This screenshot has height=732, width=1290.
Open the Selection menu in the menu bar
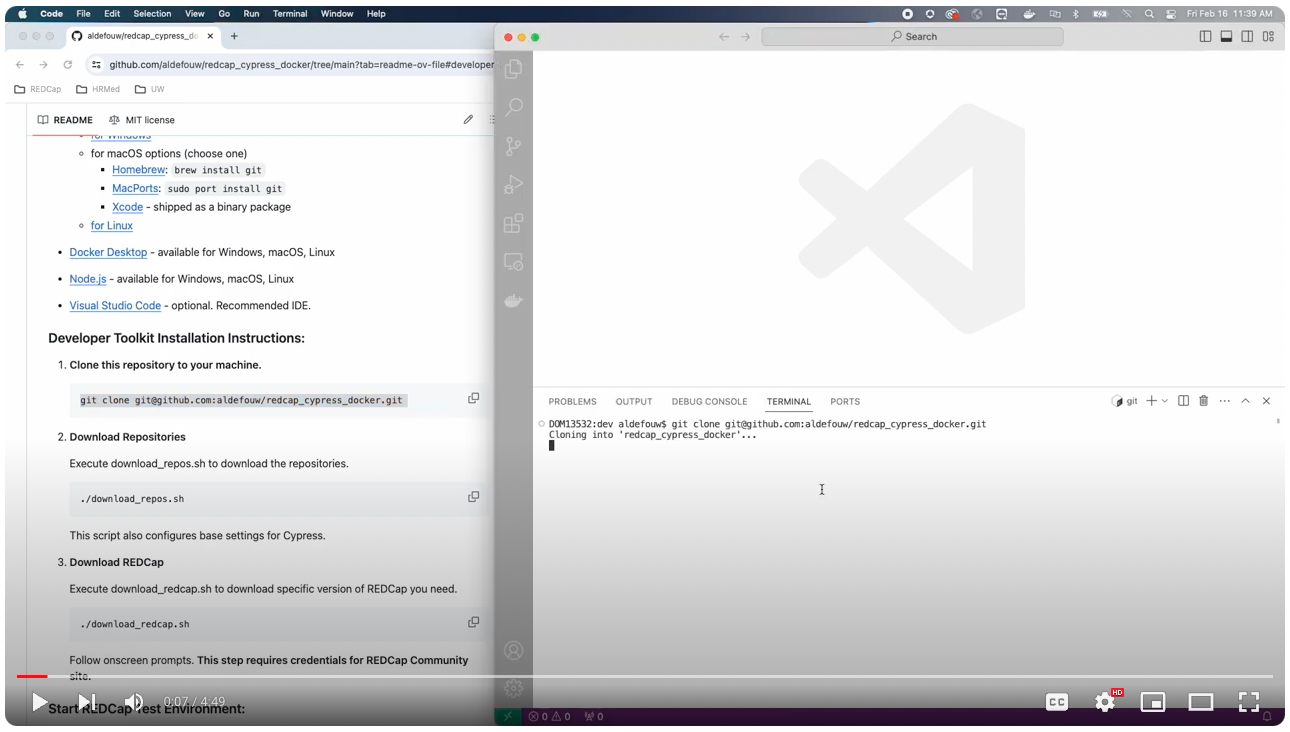152,14
